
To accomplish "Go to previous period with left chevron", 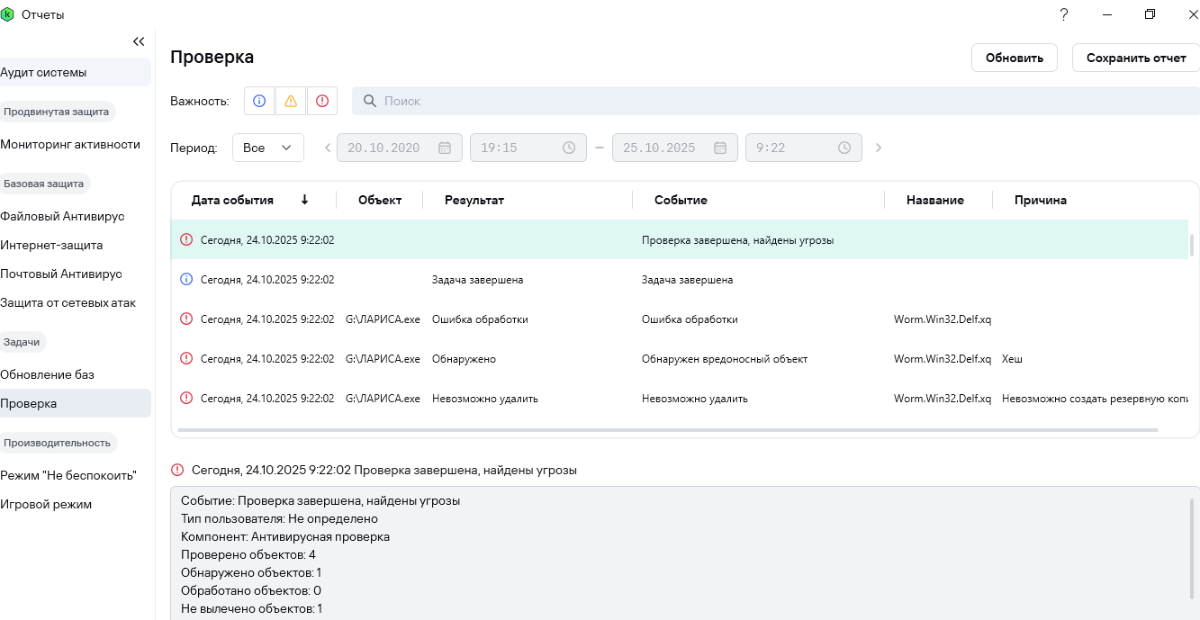I will click(x=327, y=148).
